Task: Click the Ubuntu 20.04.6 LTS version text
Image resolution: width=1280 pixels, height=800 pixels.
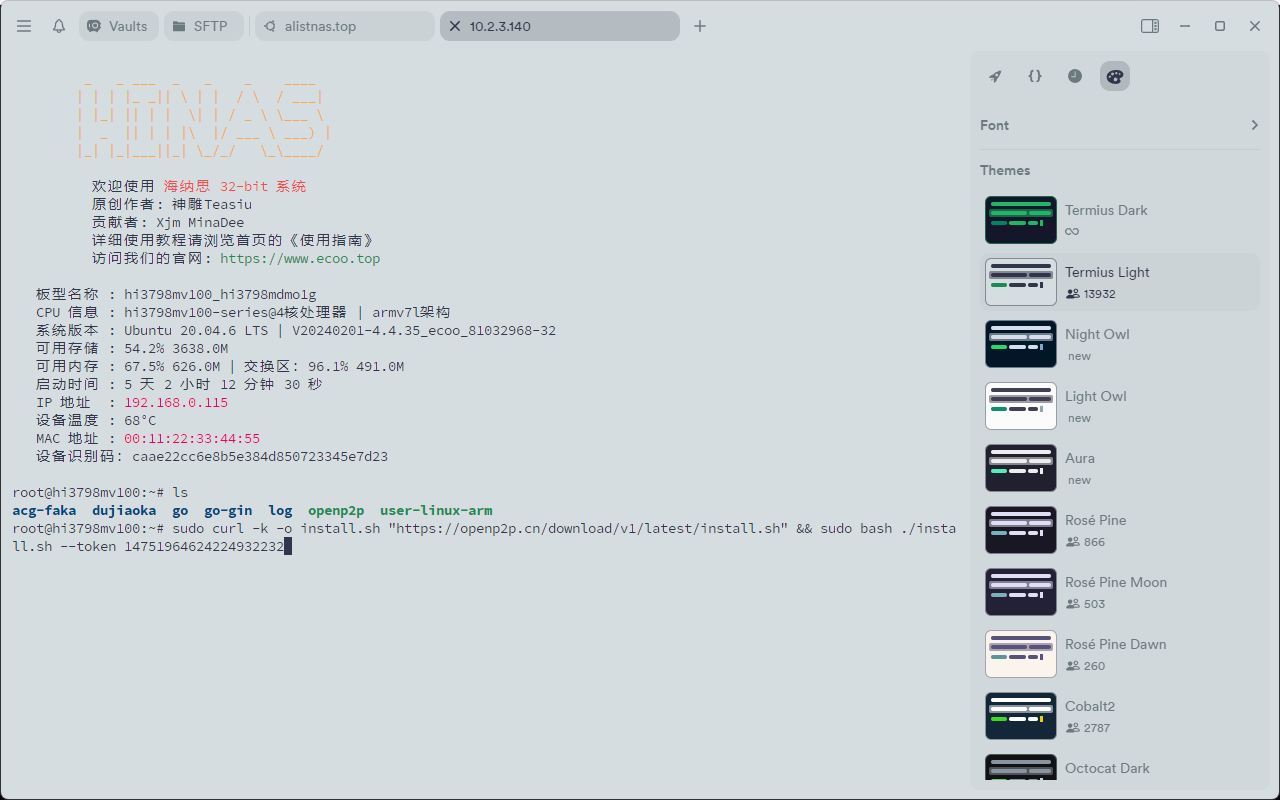Action: point(196,330)
